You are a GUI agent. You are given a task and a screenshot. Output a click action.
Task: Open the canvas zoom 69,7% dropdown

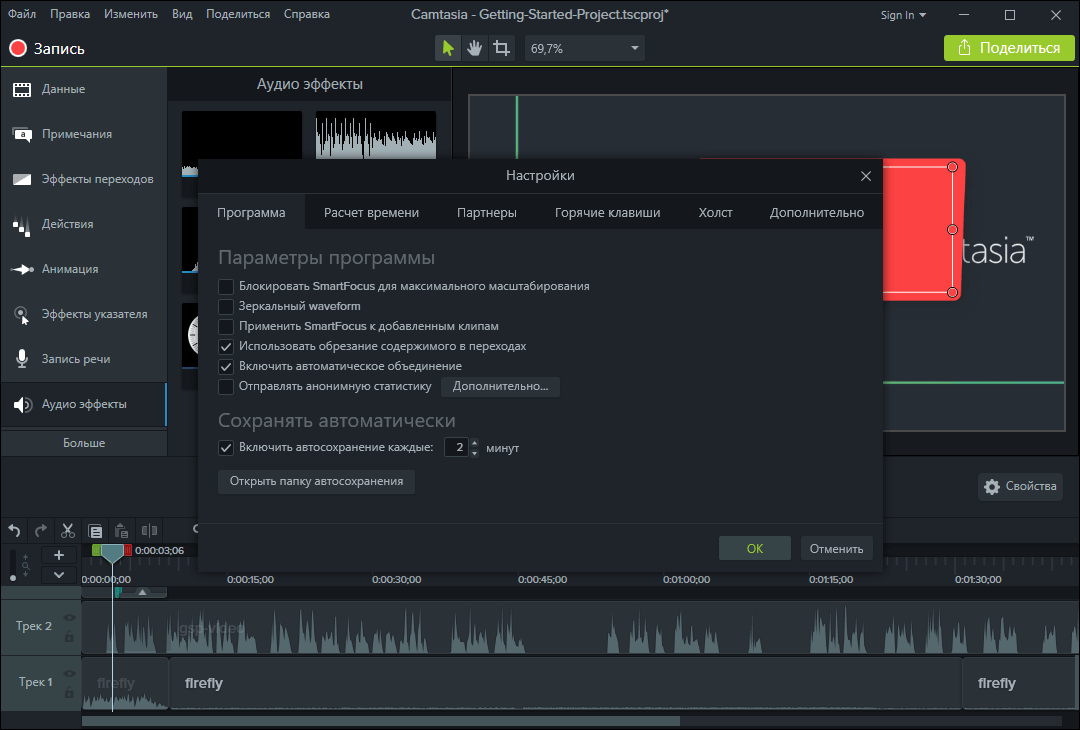(585, 48)
